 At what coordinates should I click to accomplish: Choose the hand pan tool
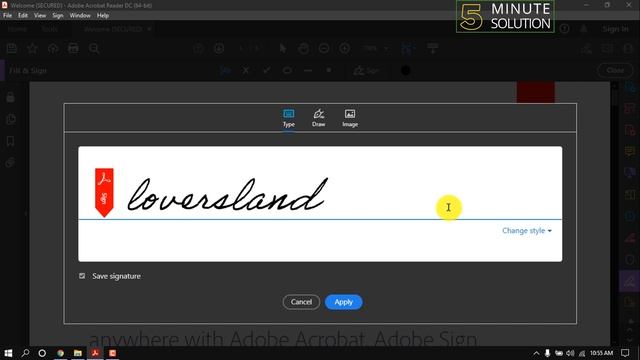(303, 49)
